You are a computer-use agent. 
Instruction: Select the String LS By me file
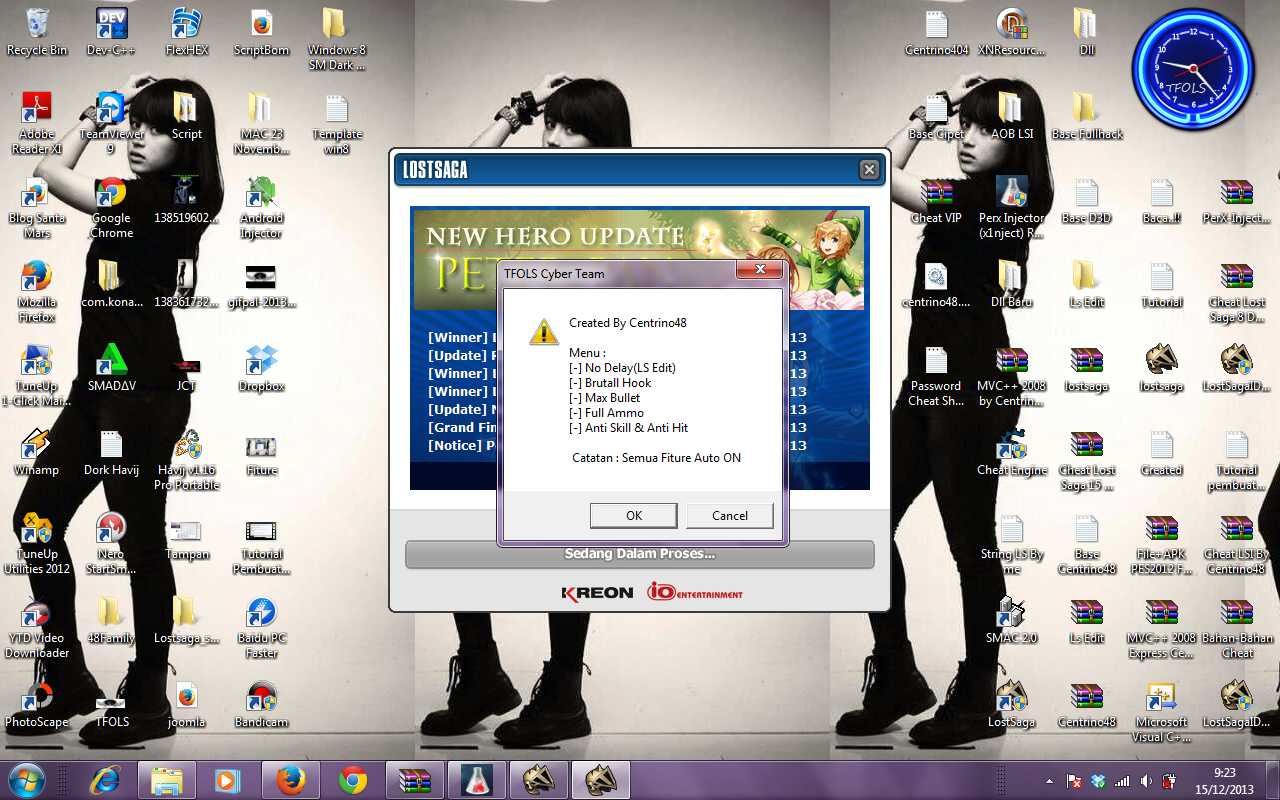tap(1012, 544)
